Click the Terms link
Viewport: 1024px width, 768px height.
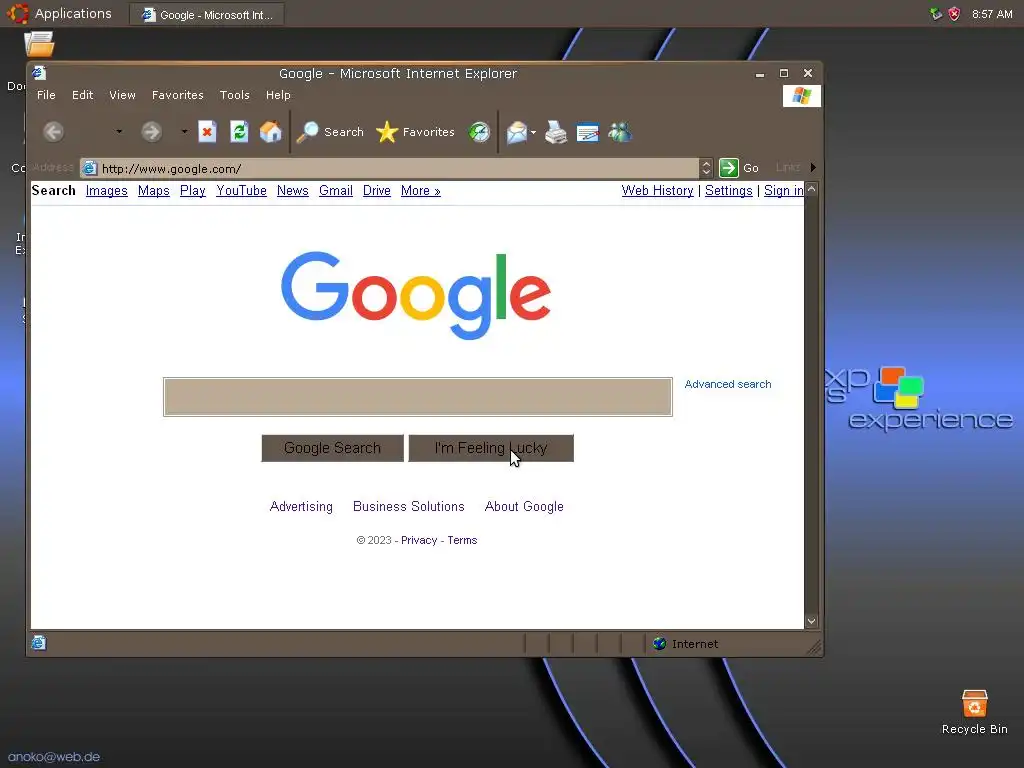click(462, 540)
